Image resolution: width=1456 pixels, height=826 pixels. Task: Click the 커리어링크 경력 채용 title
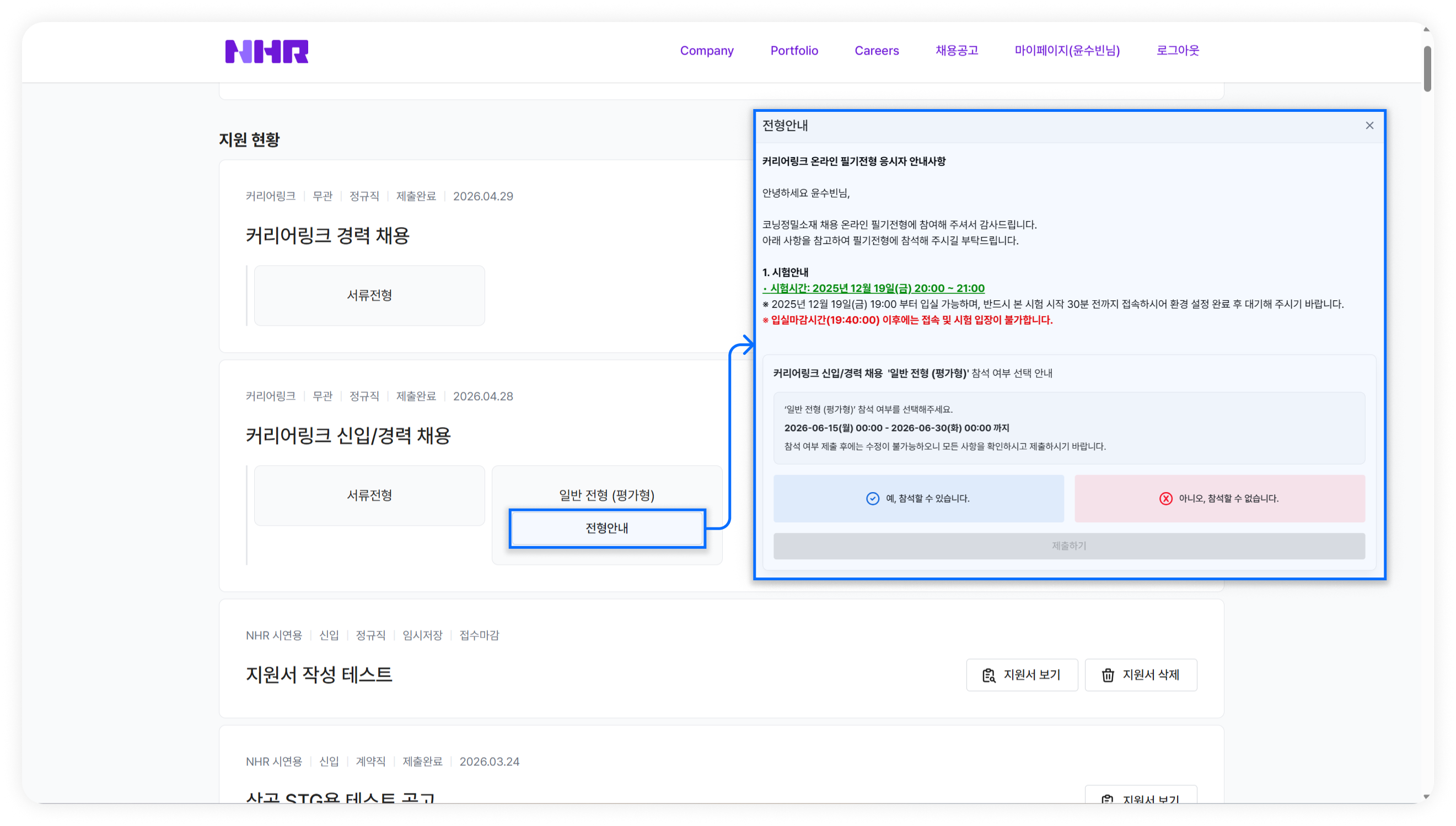327,235
